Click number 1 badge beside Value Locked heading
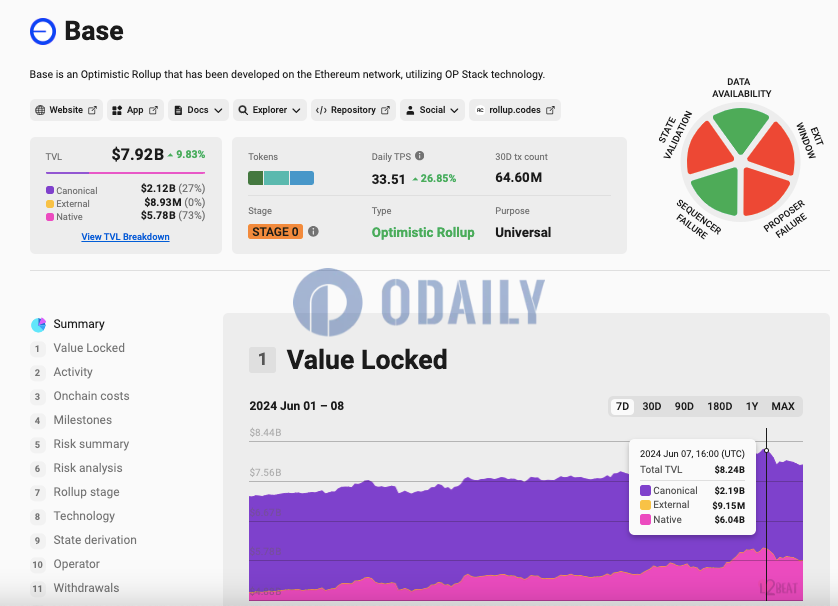This screenshot has width=838, height=606. tap(262, 360)
